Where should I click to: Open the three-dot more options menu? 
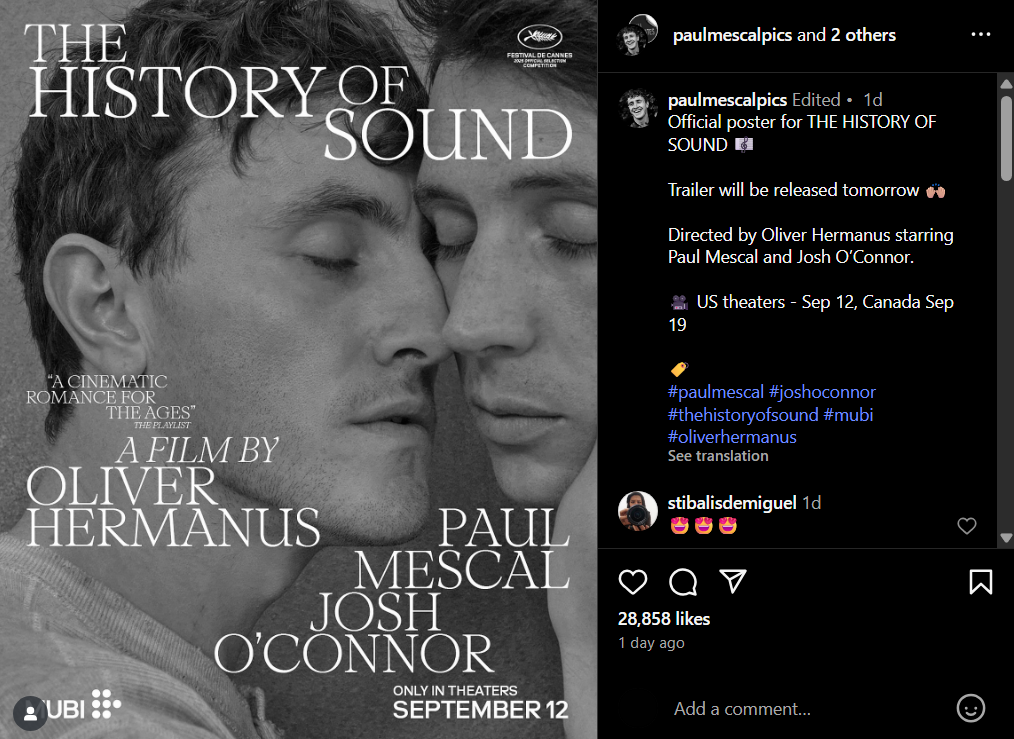pos(980,35)
